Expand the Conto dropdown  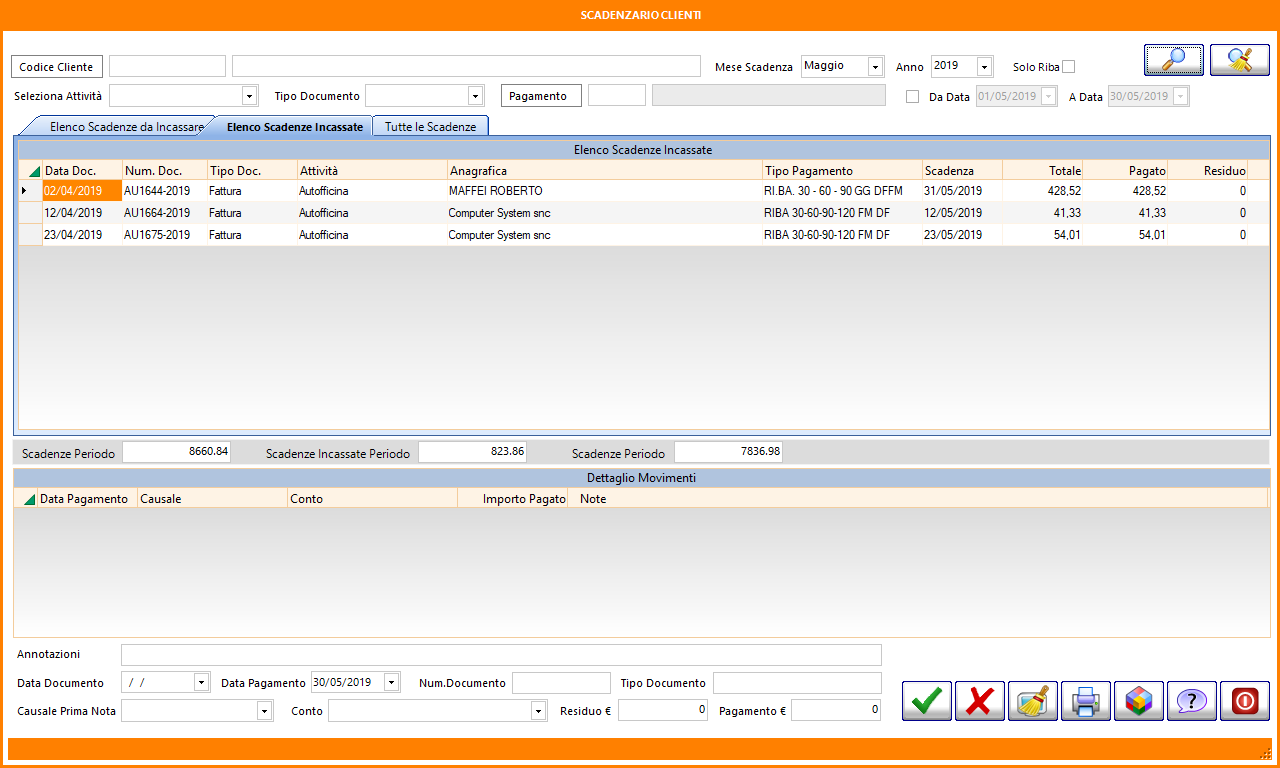pyautogui.click(x=539, y=710)
